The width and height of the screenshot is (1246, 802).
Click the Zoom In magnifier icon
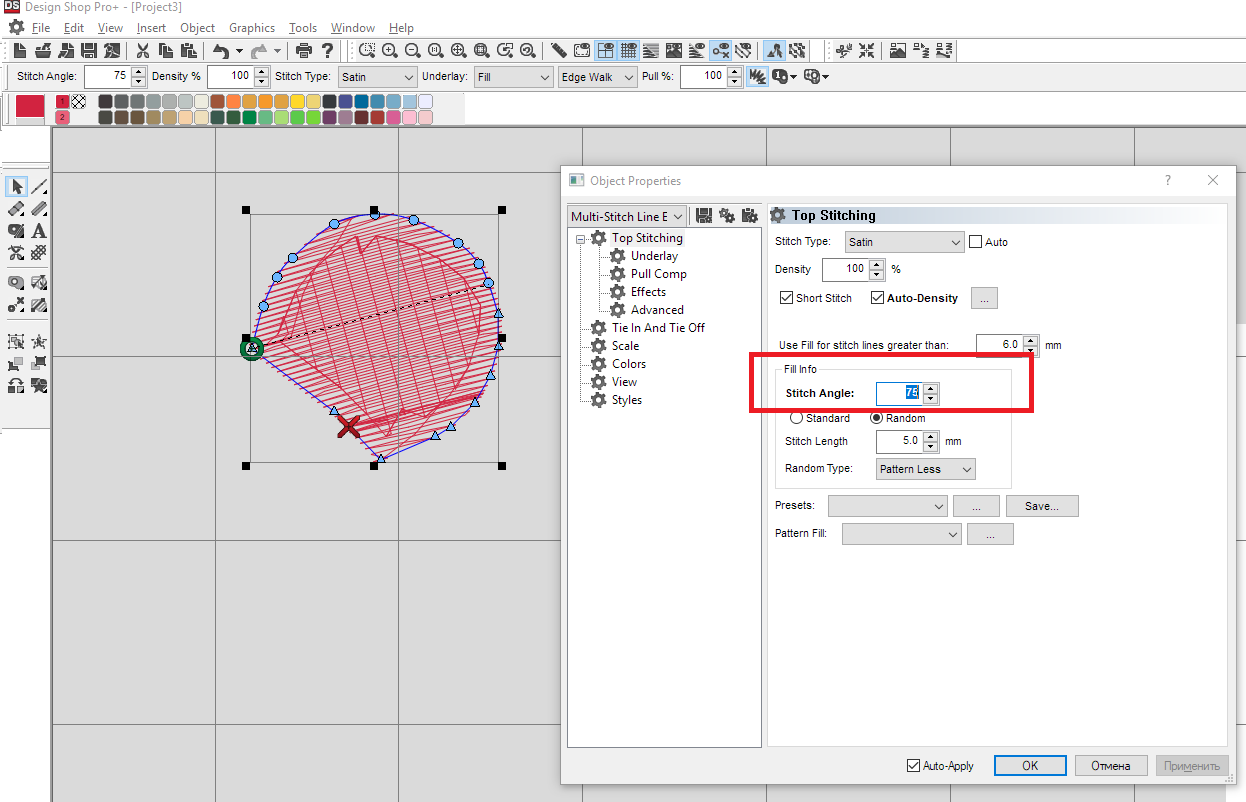(390, 50)
